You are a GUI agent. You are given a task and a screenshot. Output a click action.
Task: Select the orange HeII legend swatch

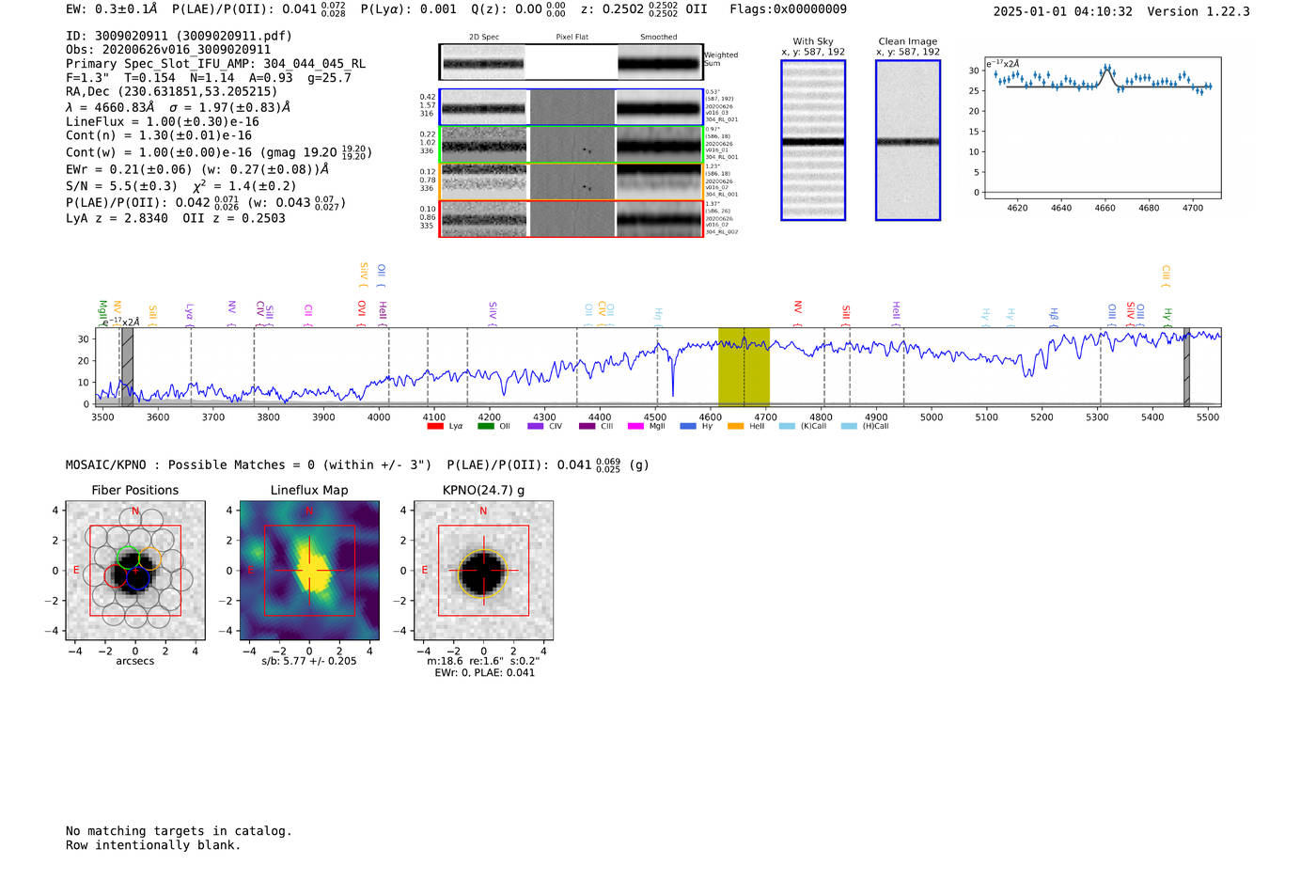pos(735,427)
